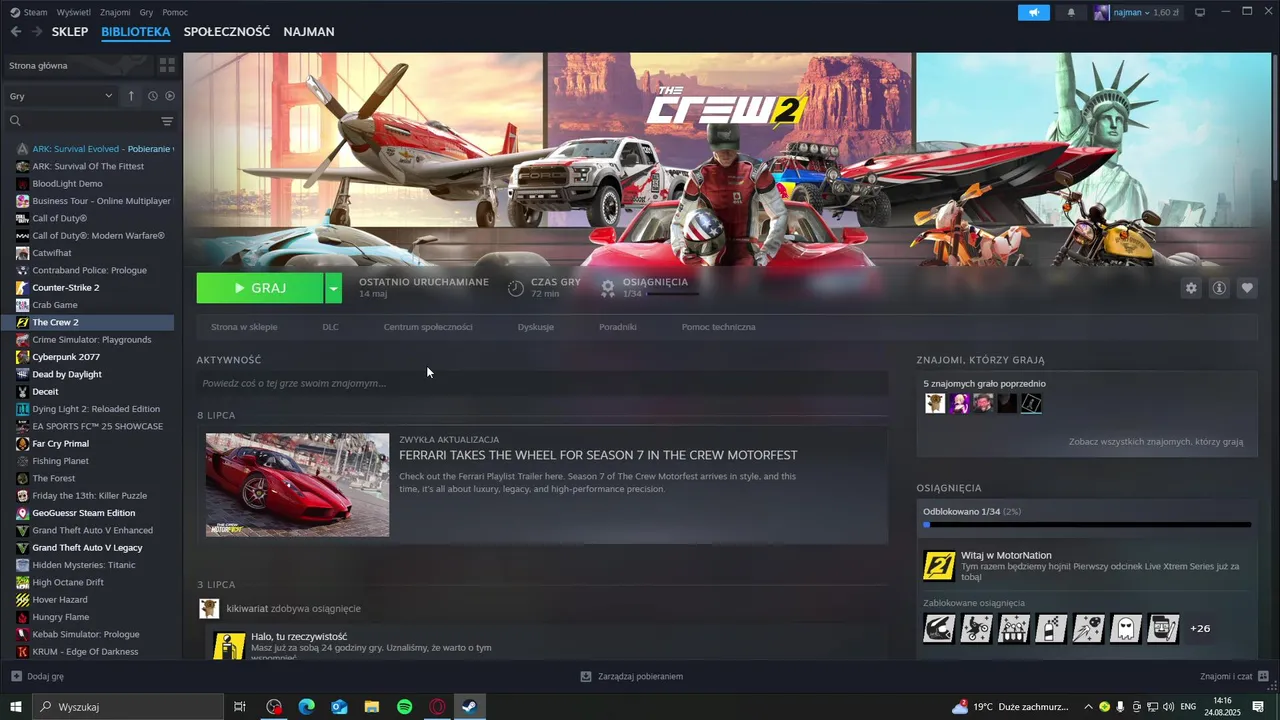Show game information icon
Screen dimensions: 1280x720
1219,288
